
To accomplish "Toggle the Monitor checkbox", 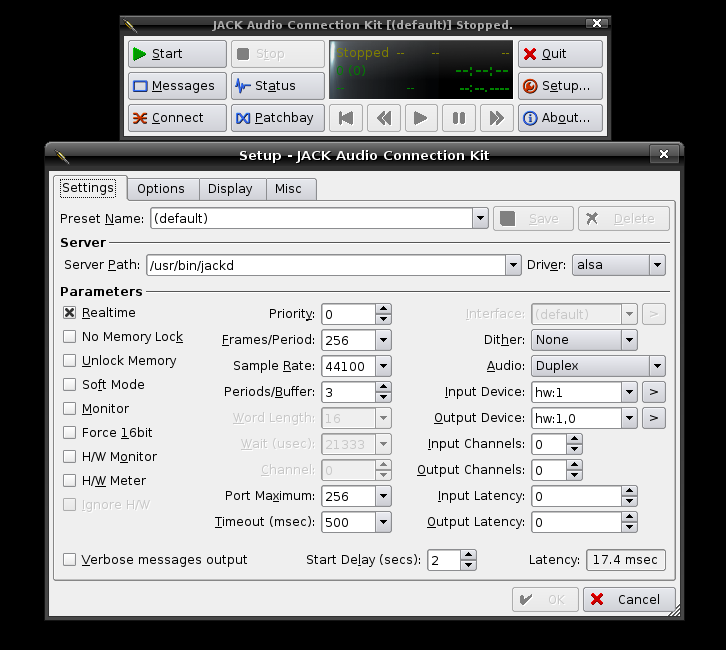I will pos(69,409).
